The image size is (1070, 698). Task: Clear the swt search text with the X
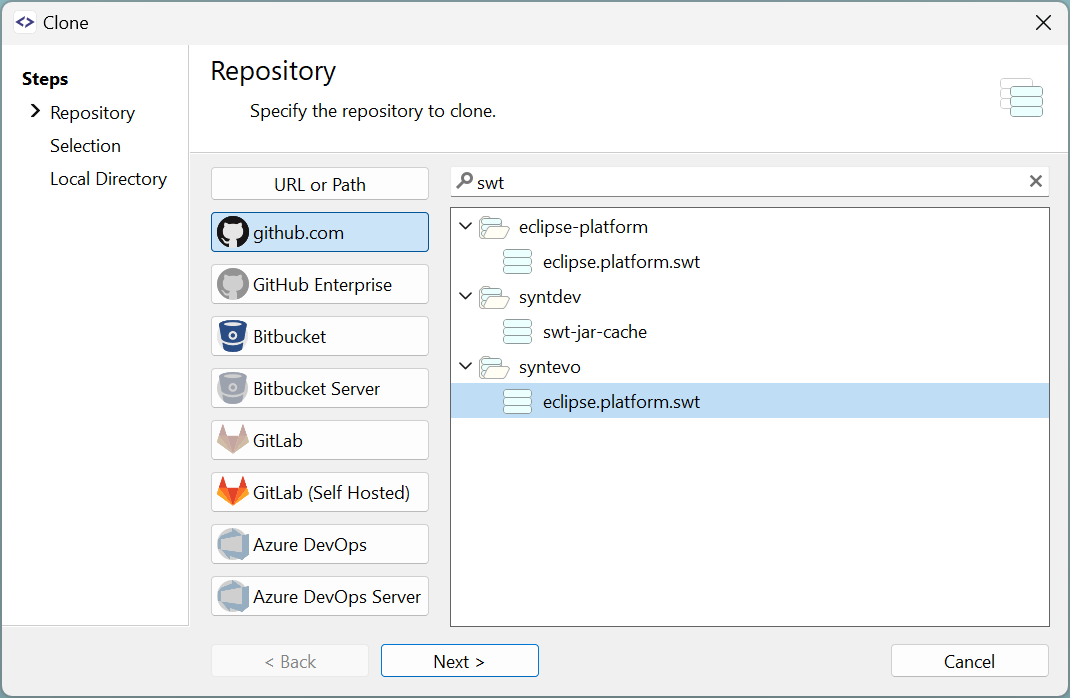point(1036,181)
